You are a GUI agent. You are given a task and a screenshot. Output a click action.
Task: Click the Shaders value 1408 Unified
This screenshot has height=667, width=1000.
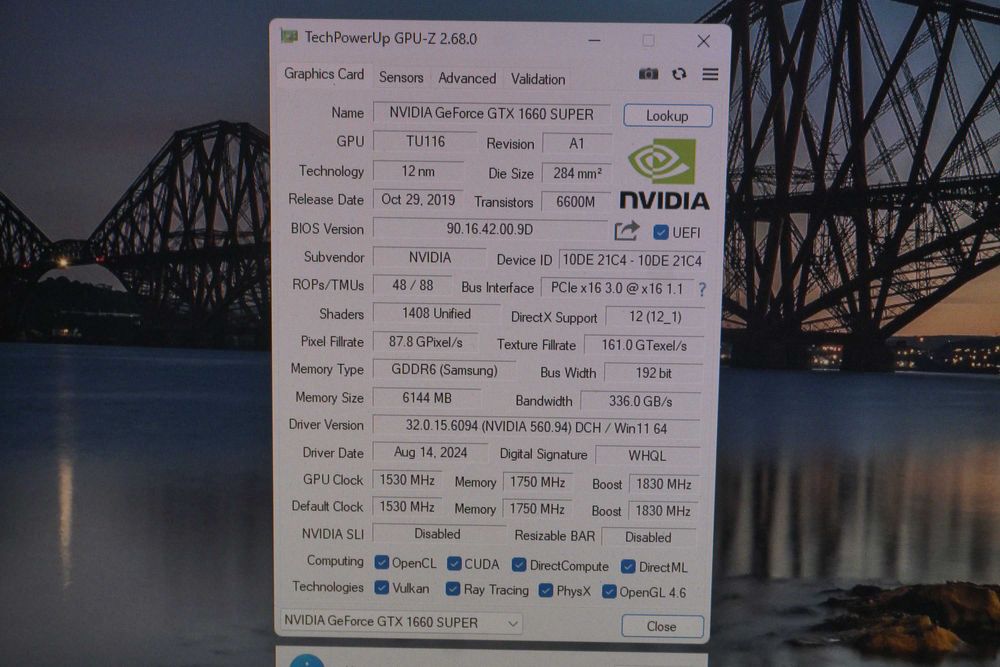pos(436,313)
